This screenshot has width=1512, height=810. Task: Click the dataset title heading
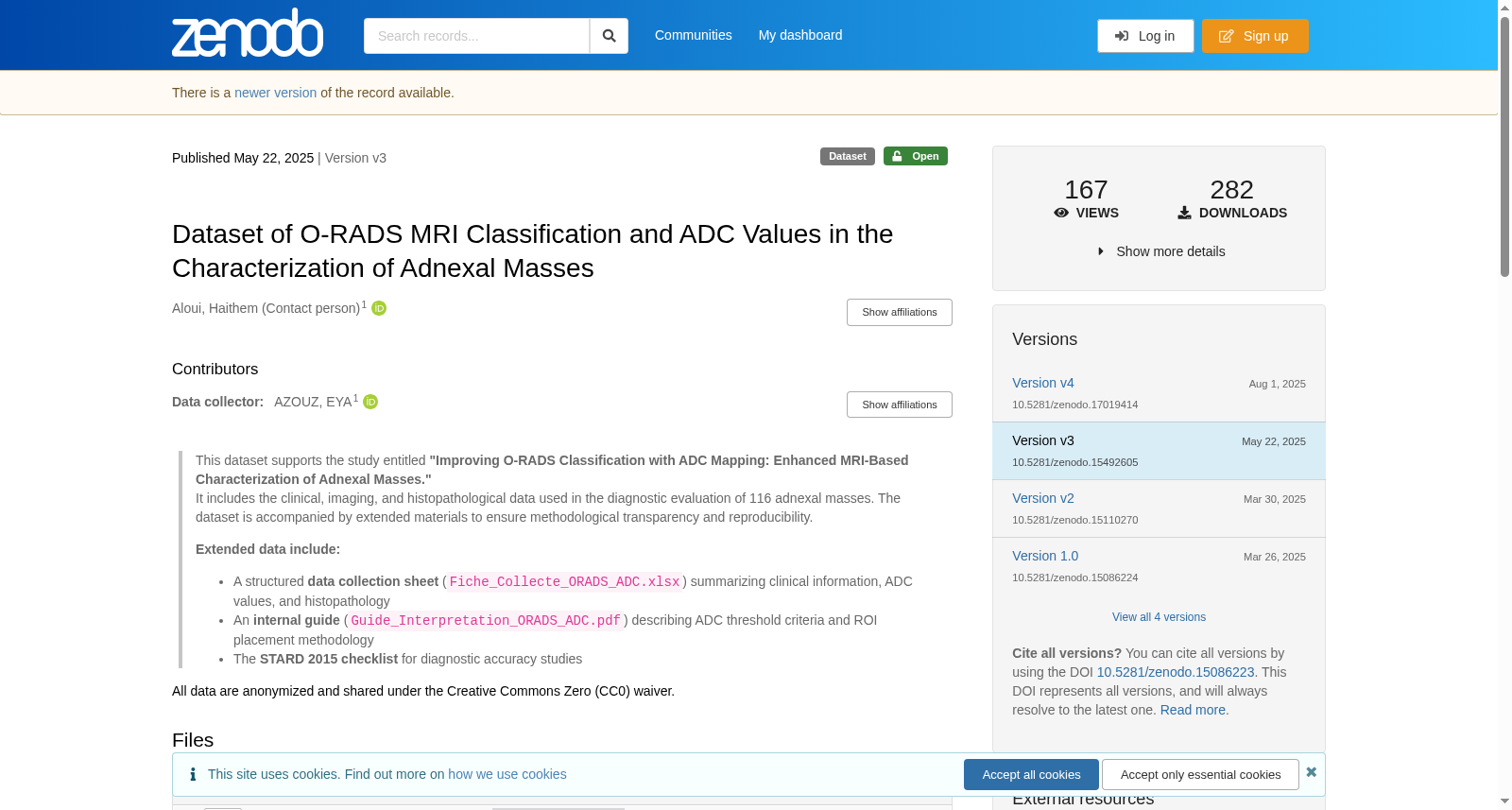coord(532,250)
